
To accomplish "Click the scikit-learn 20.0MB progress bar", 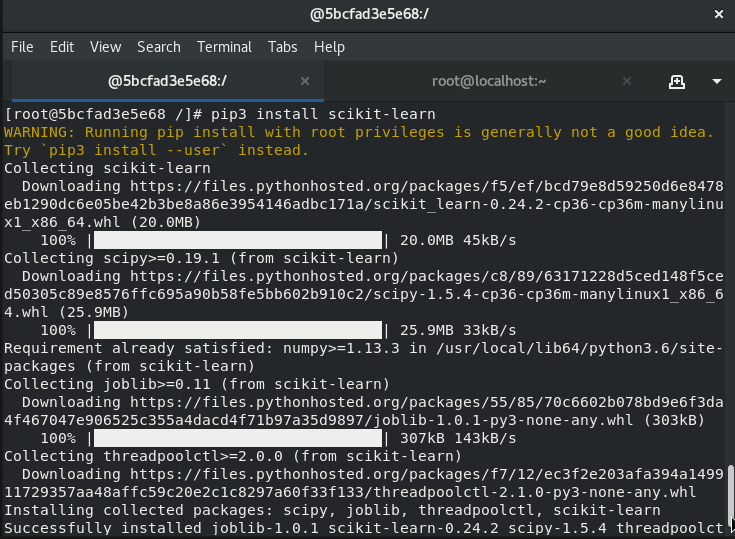I will [238, 240].
